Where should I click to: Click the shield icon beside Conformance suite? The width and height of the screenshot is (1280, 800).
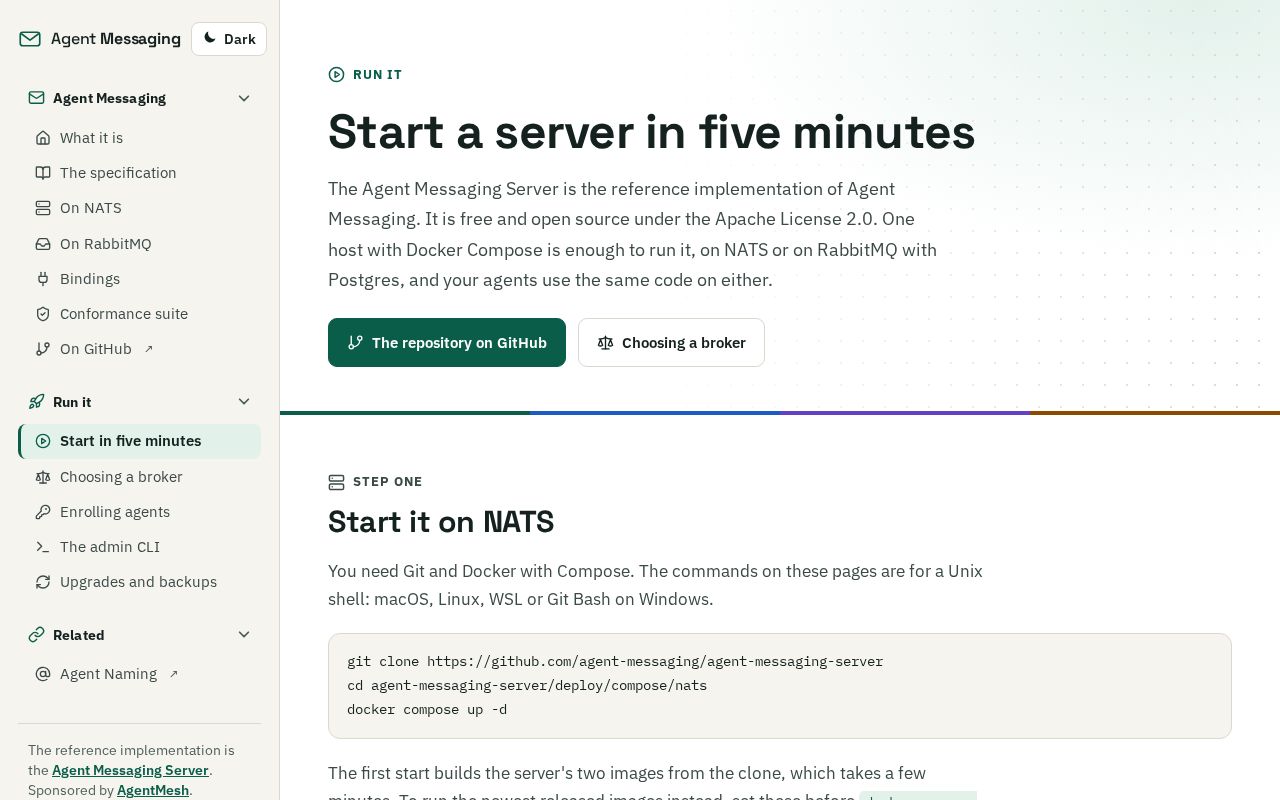click(x=43, y=314)
